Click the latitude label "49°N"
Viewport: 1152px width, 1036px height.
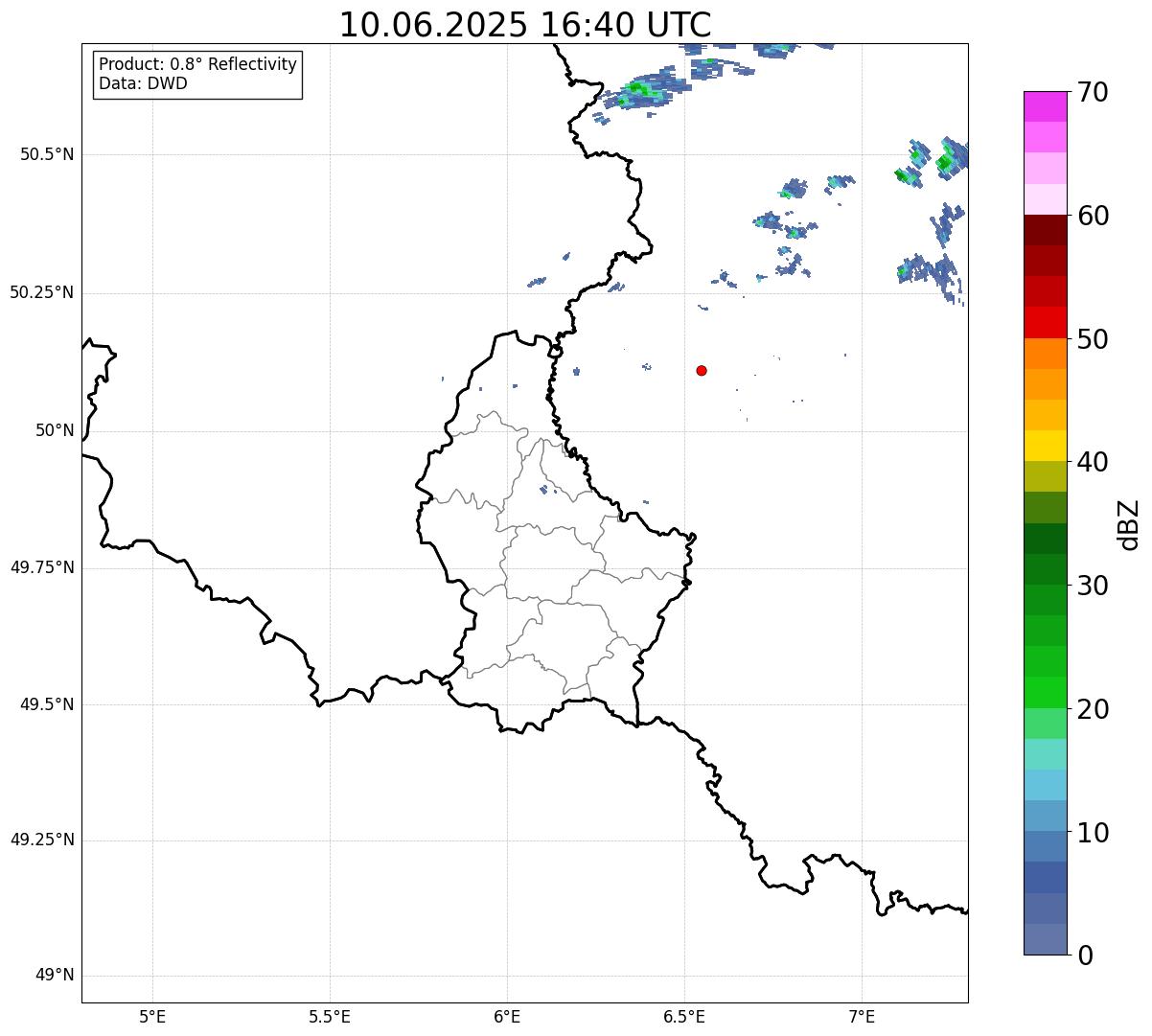[55, 976]
